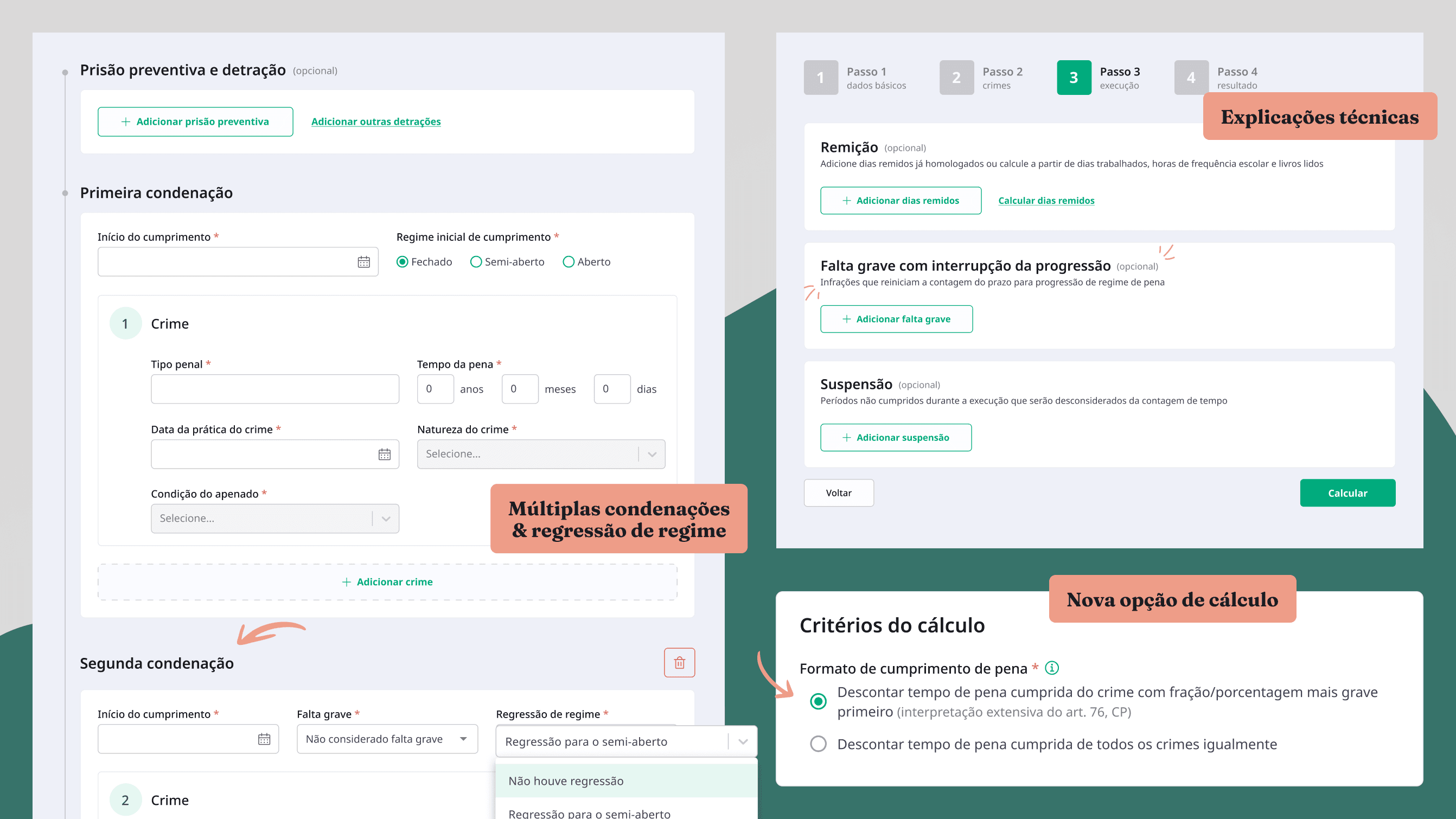Click step 3 number badge
Image resolution: width=1456 pixels, height=819 pixels.
1074,78
